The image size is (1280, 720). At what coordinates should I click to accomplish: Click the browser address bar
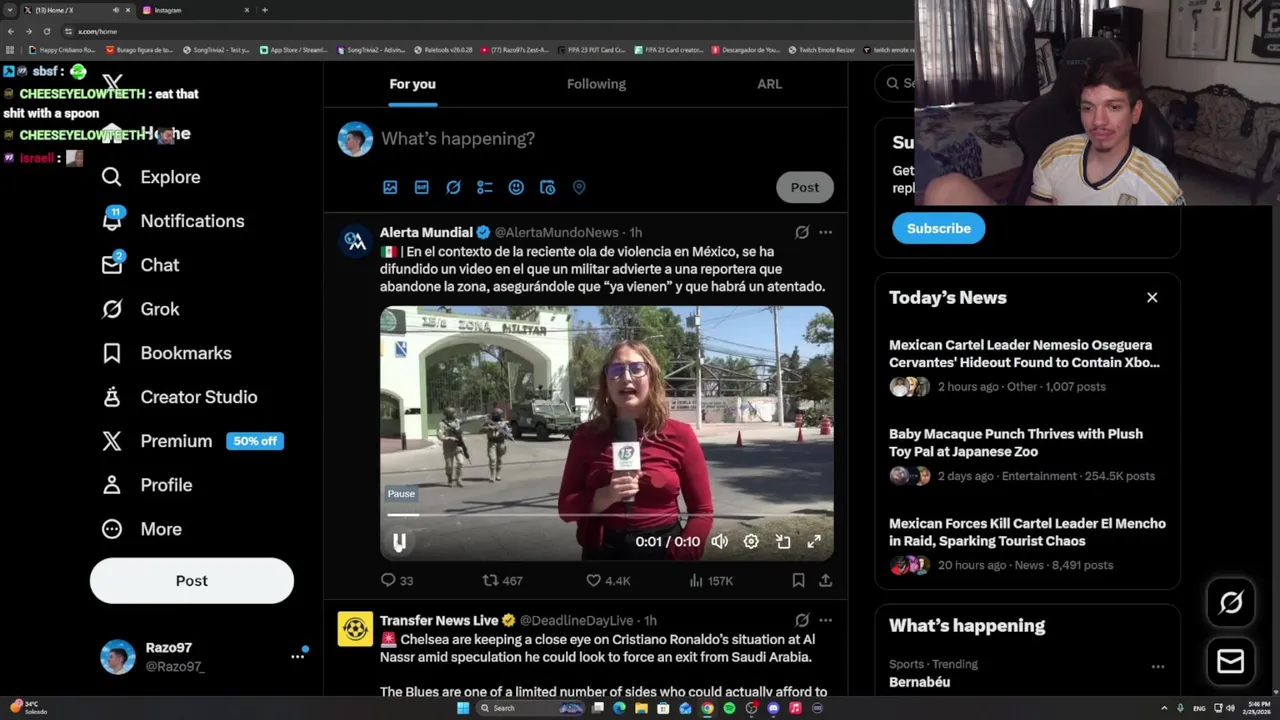pyautogui.click(x=490, y=31)
